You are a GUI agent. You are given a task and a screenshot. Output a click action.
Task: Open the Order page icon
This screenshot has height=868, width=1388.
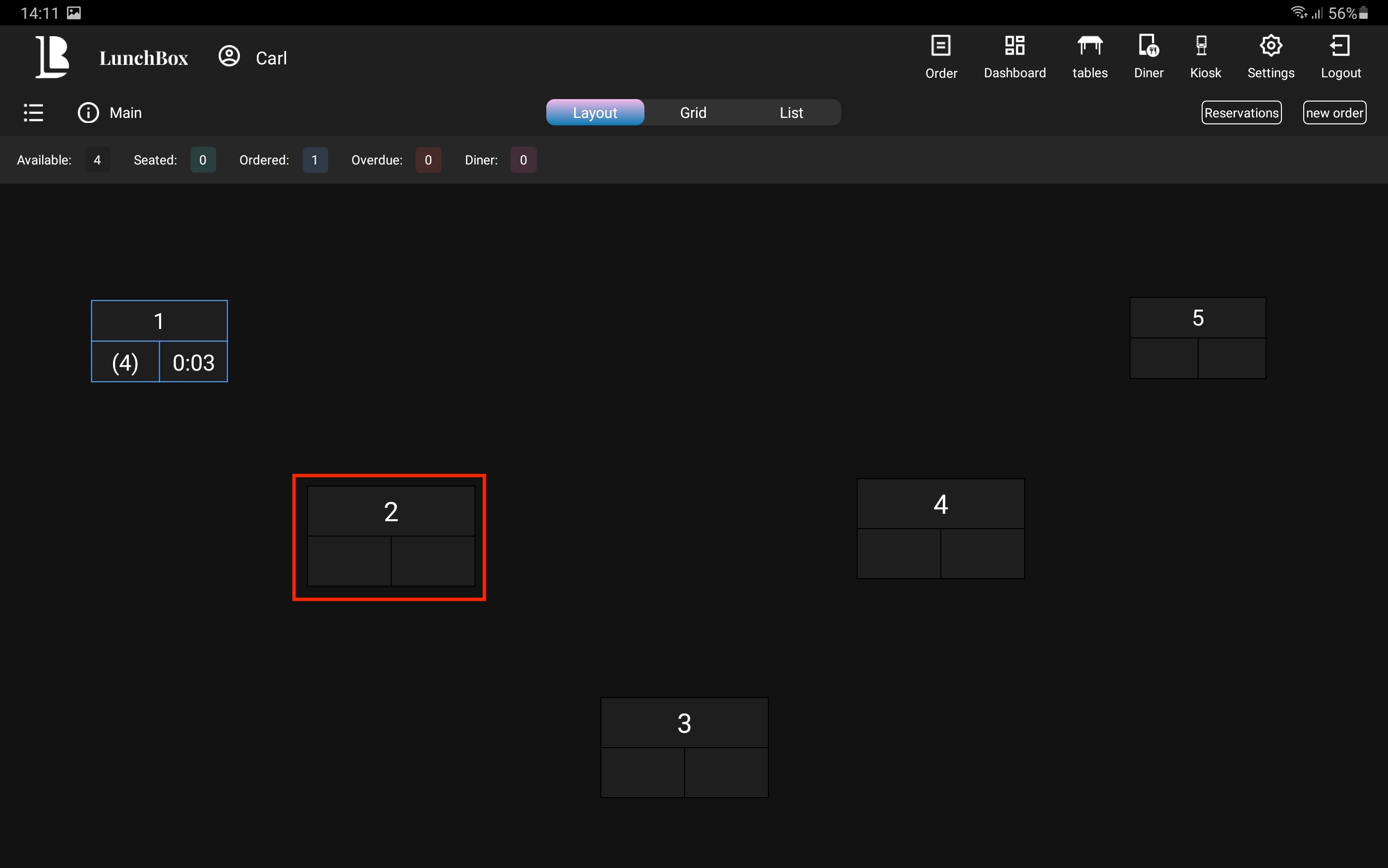pos(941,46)
